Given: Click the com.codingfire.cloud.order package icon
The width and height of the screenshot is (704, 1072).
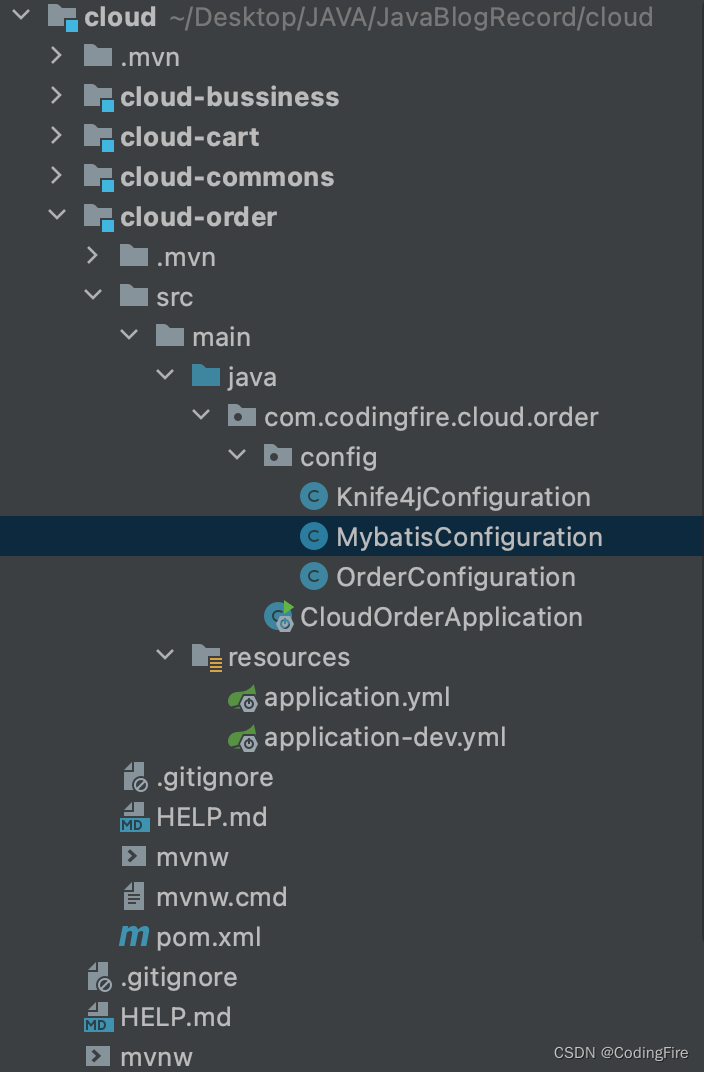Looking at the screenshot, I should (242, 416).
